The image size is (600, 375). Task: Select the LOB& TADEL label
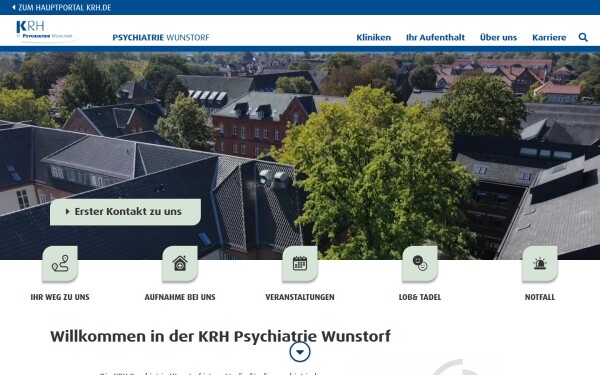420,297
